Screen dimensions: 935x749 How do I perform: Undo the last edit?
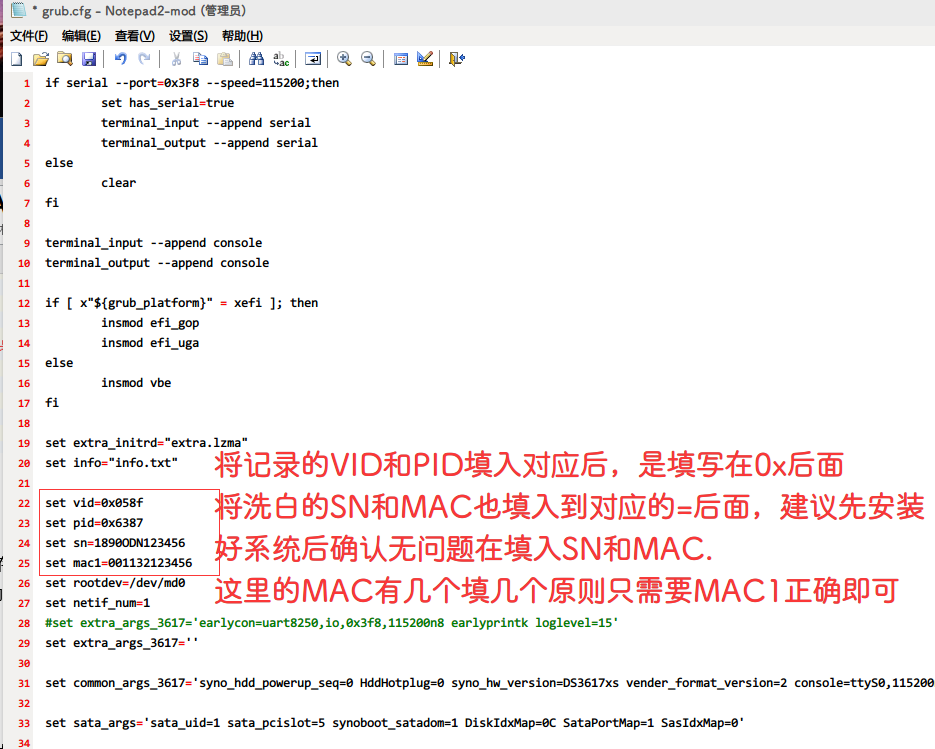pyautogui.click(x=120, y=59)
